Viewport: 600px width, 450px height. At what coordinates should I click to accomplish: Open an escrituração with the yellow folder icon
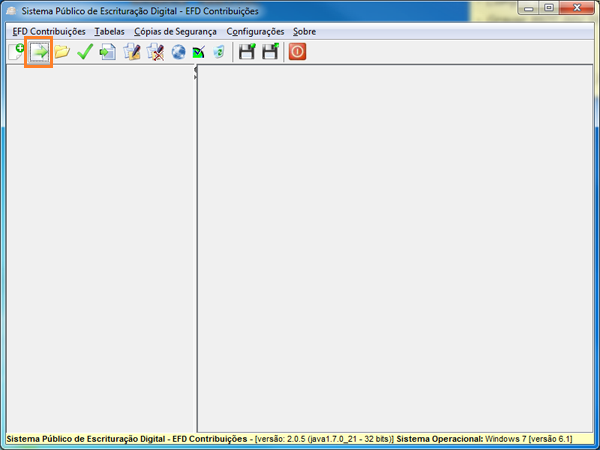coord(62,52)
